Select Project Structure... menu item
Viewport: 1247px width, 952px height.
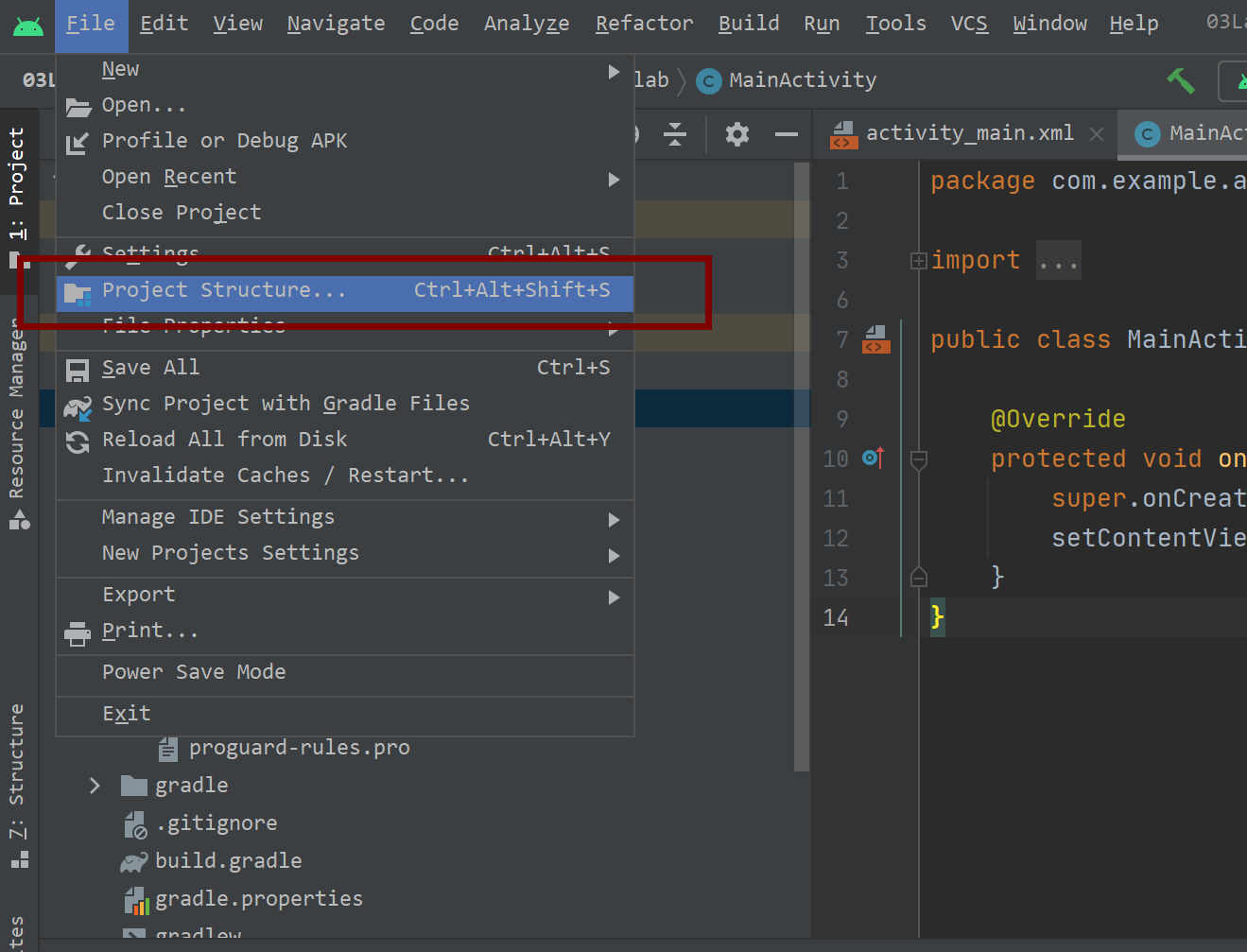pos(345,292)
